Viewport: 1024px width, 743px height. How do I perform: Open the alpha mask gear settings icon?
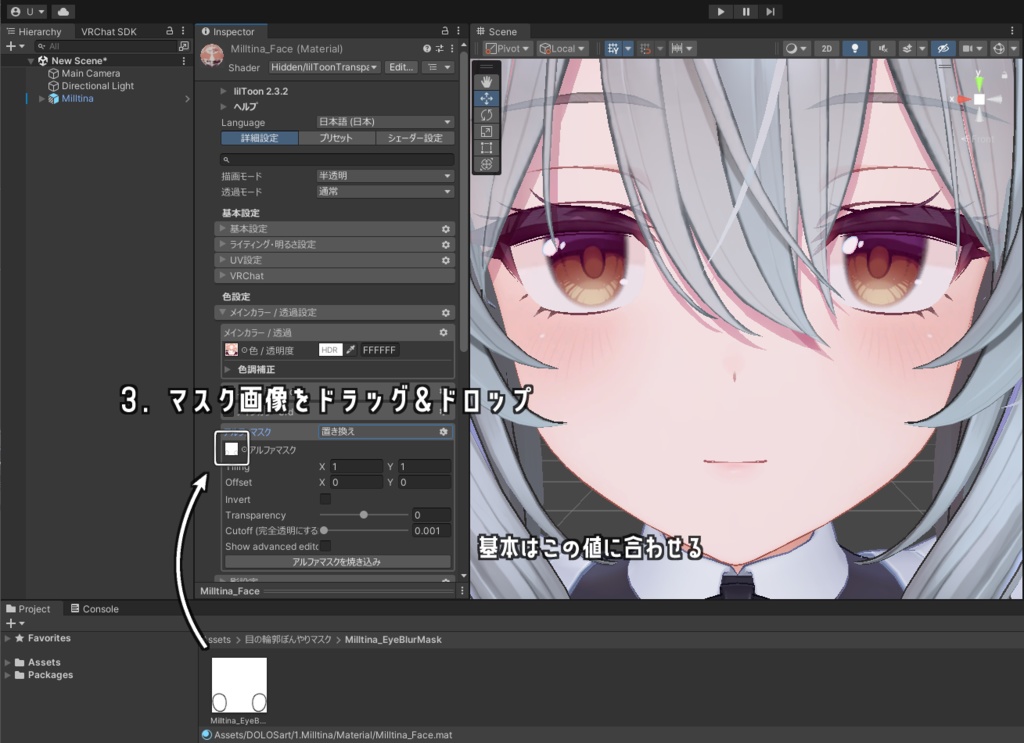[445, 431]
